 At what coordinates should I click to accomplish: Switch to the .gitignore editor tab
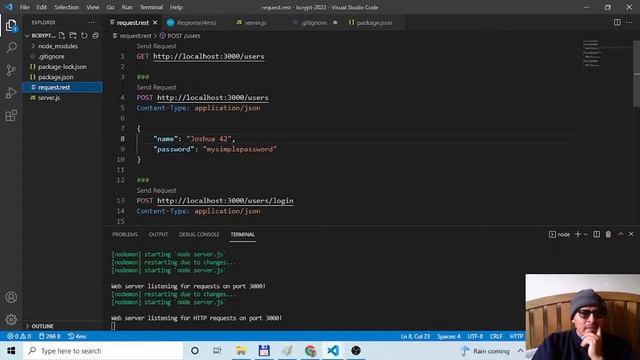point(313,22)
